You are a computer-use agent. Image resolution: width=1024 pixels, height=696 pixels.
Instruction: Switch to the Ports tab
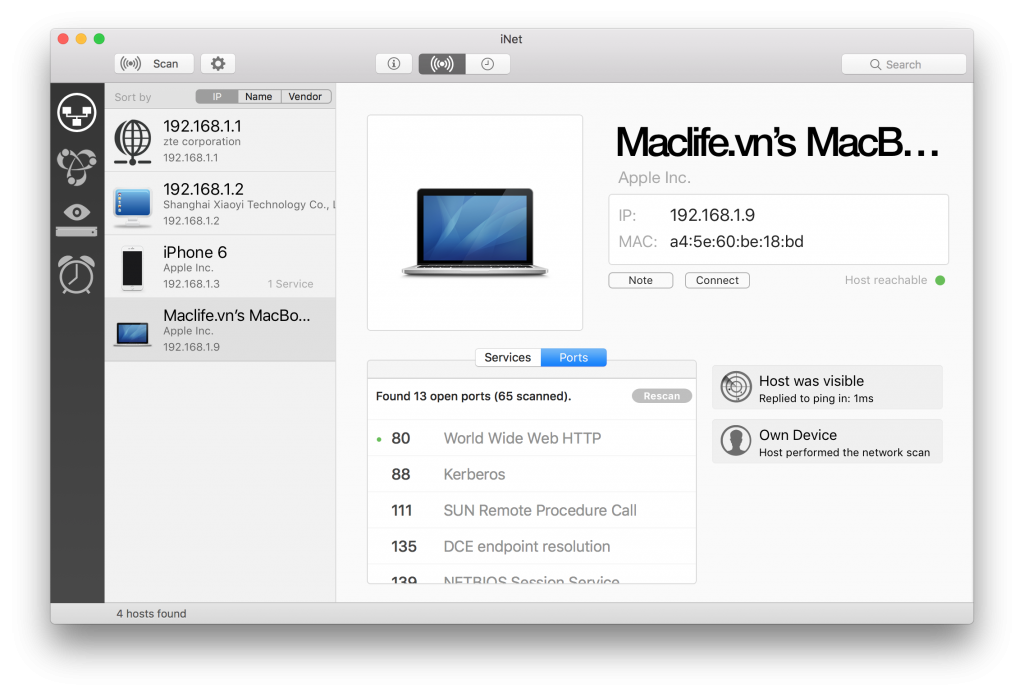coord(573,357)
